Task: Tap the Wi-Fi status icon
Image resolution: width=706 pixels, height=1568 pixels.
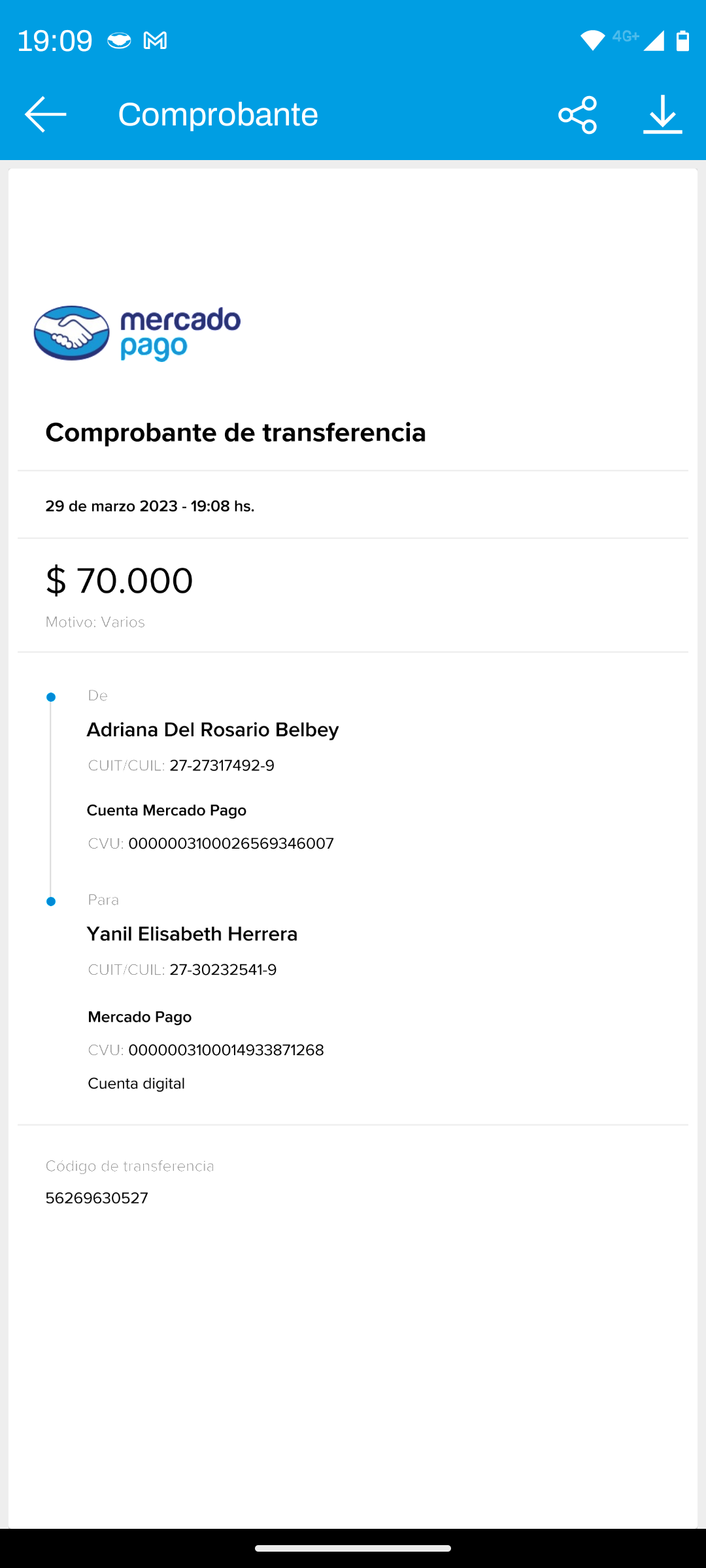Action: [x=592, y=41]
